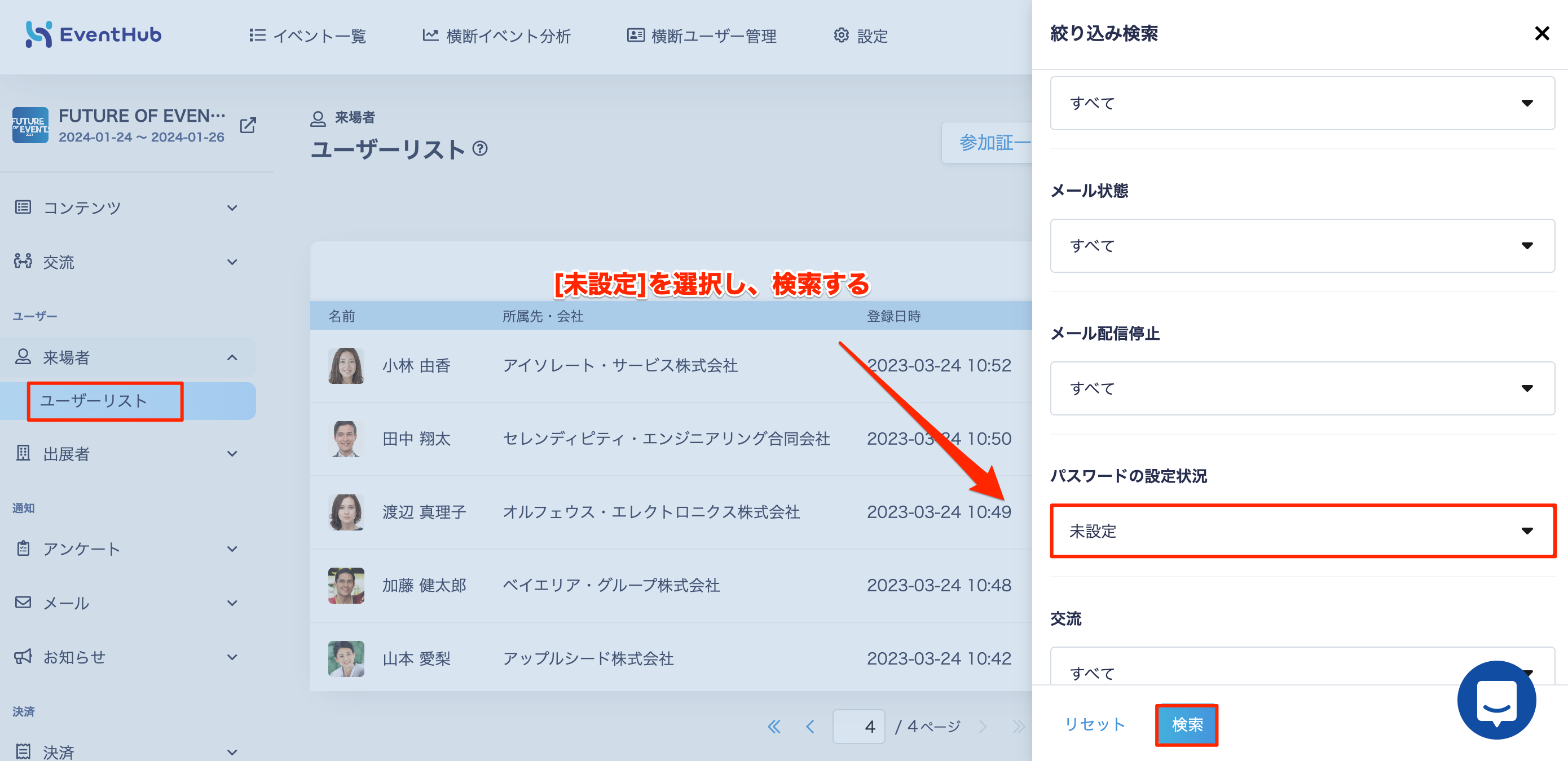Click the user management ID card icon
This screenshot has height=761, width=1568.
pos(636,36)
